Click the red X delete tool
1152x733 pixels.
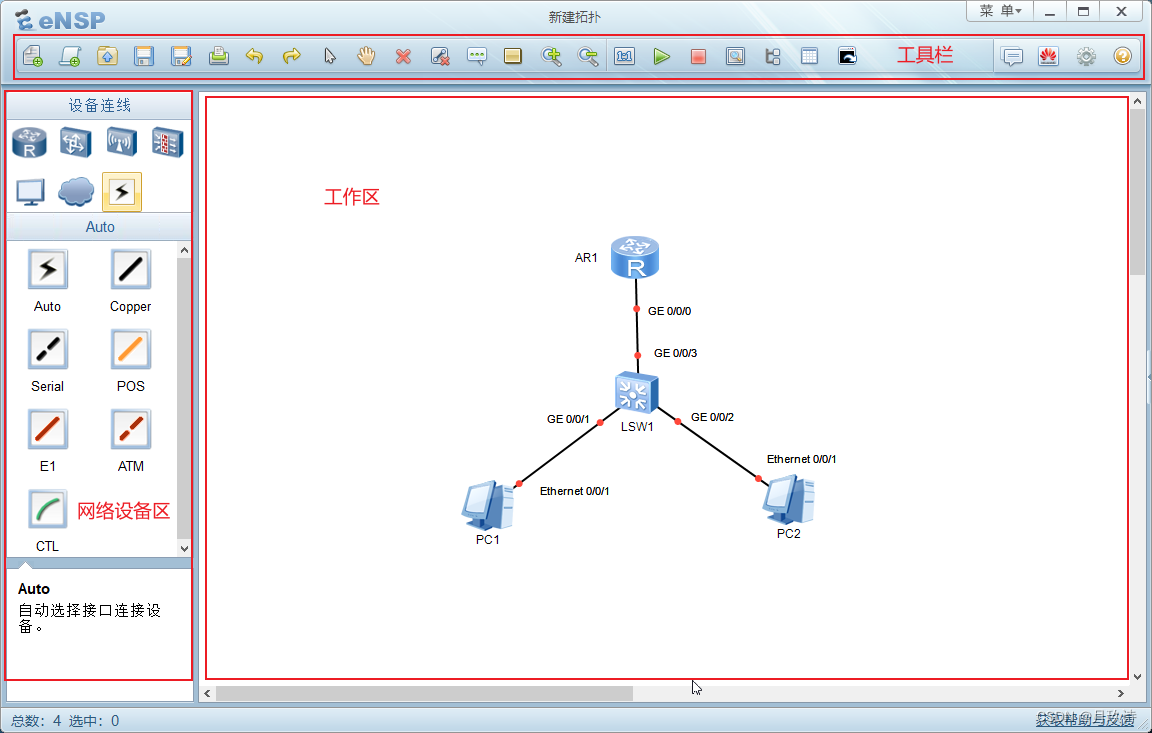[403, 56]
